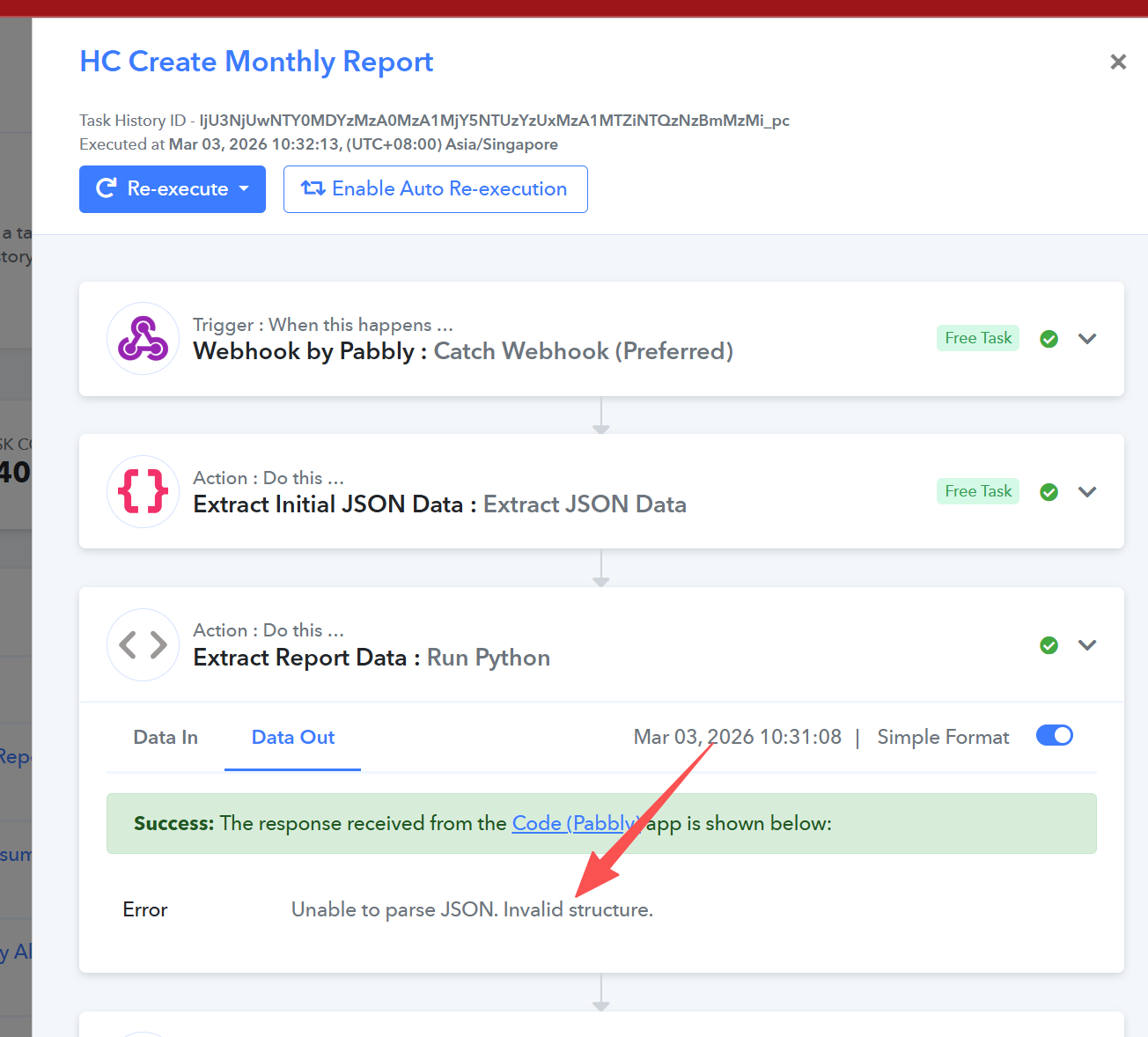Screen dimensions: 1148x1037
Task: Click the Free Task badge on Extract JSON step
Action: (x=977, y=491)
